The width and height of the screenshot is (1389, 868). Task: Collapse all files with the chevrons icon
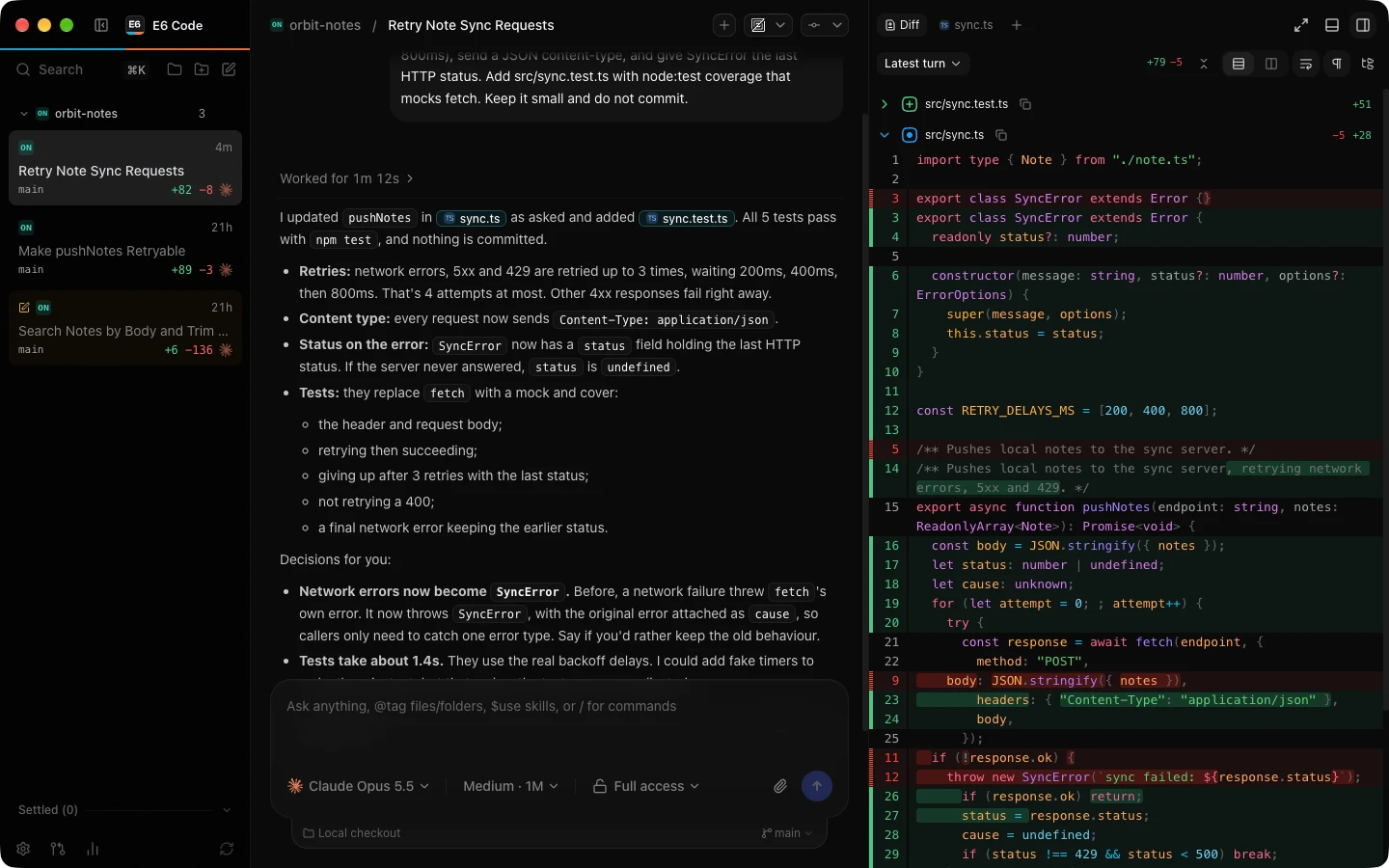point(1204,64)
